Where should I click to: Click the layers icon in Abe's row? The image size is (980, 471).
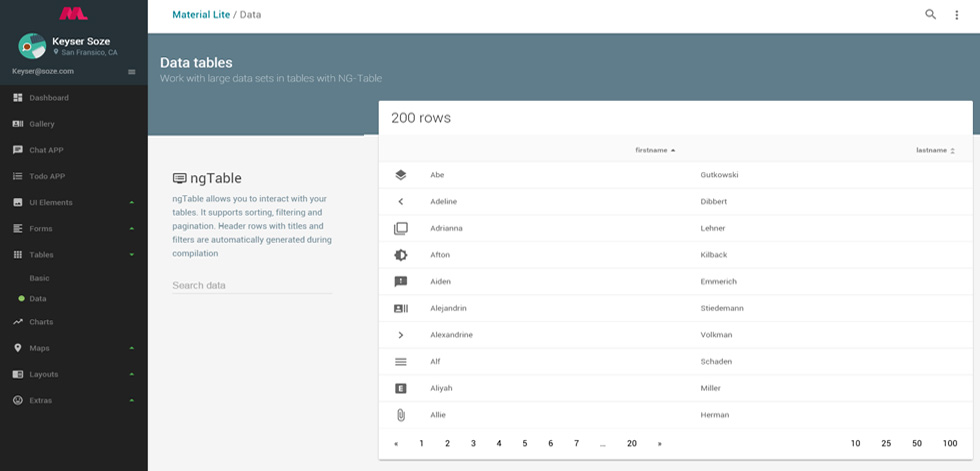click(x=401, y=175)
